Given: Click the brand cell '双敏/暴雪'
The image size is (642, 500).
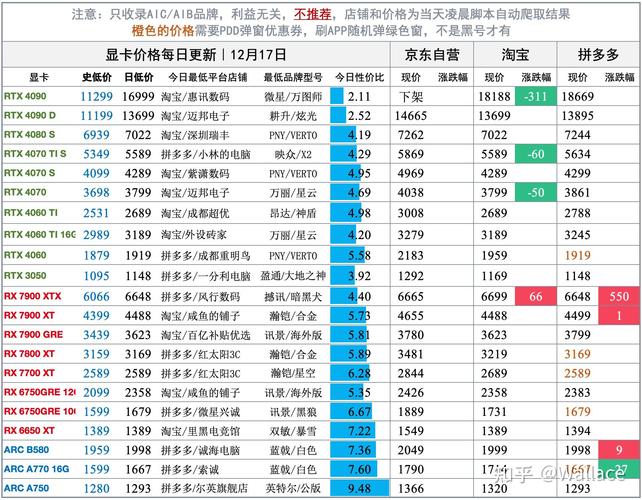Looking at the screenshot, I should 293,431.
